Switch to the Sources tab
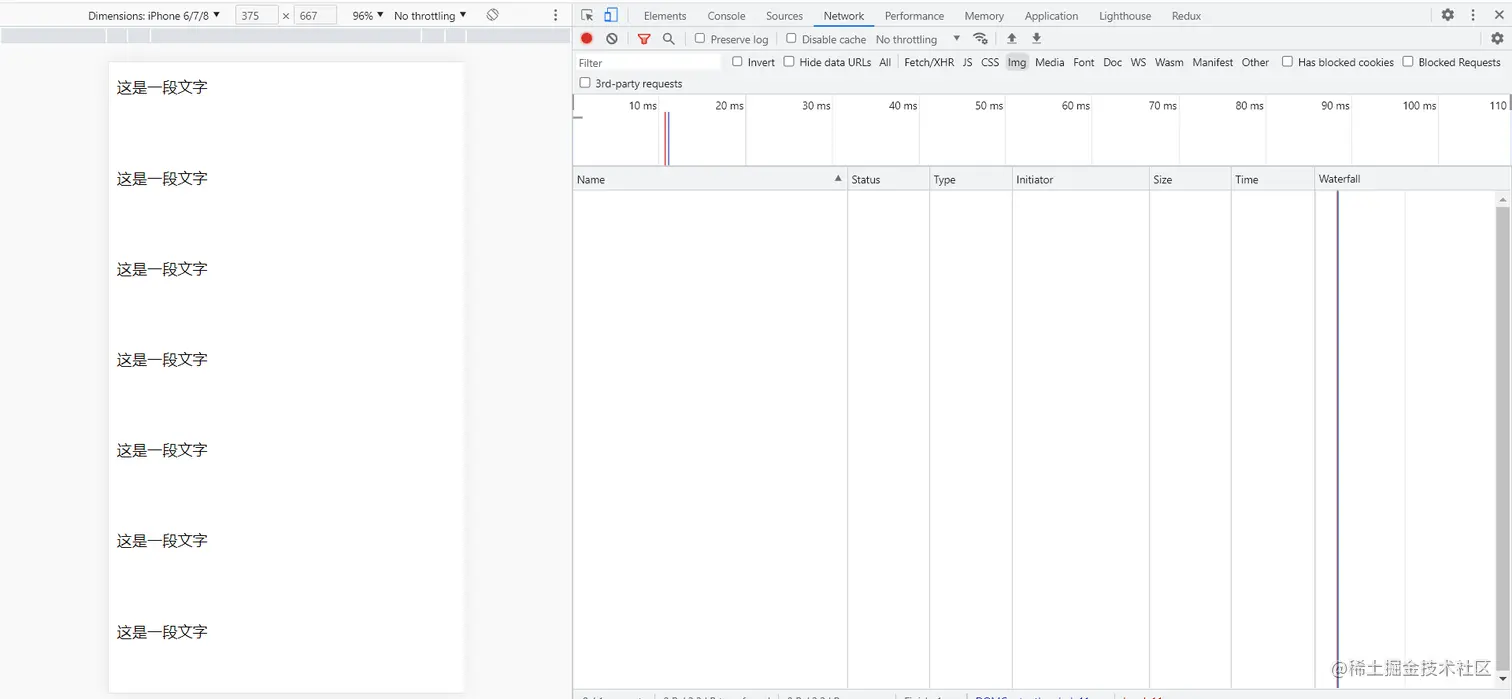Screen dimensions: 1512x699 (x=784, y=16)
